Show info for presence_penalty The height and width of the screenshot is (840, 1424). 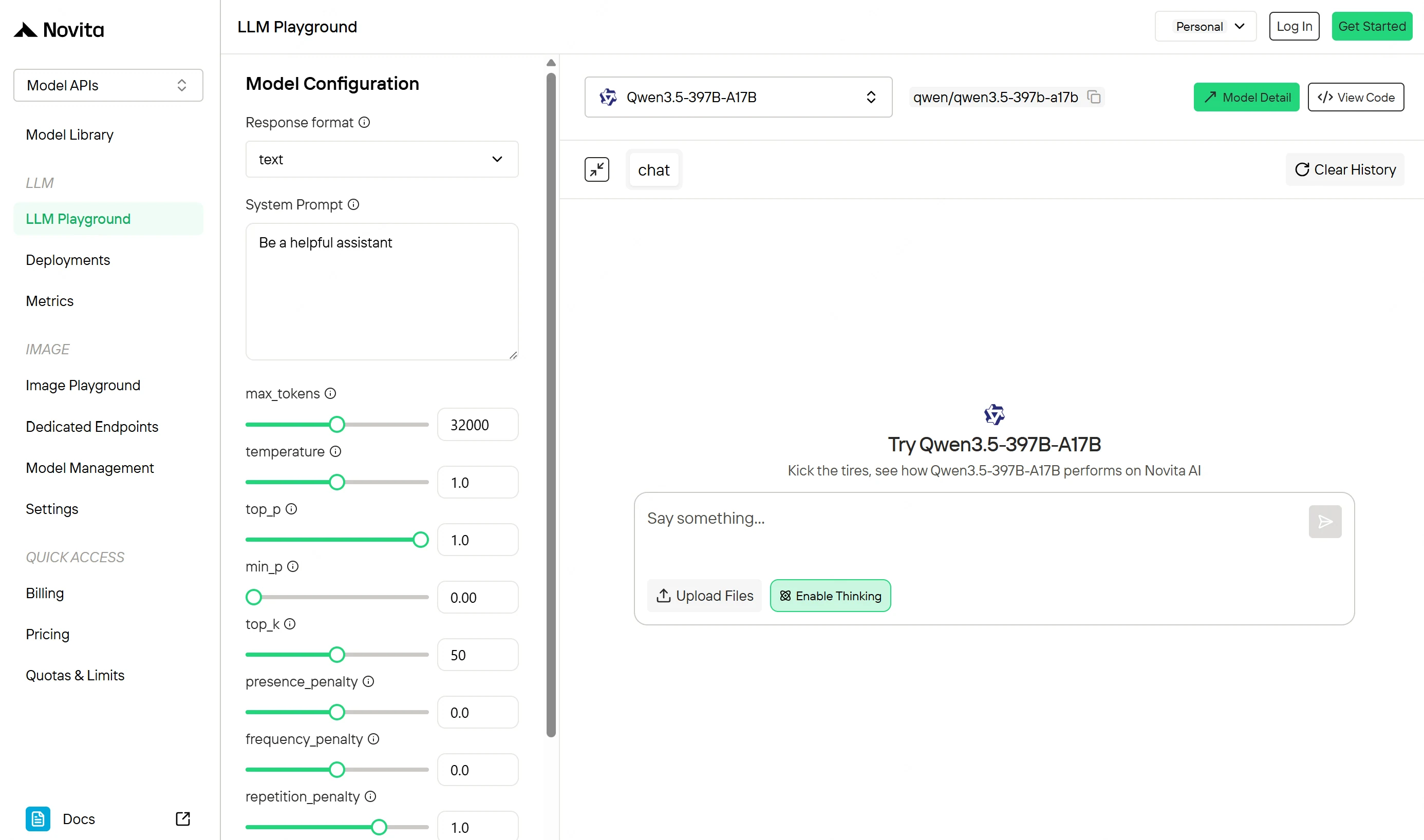coord(369,681)
